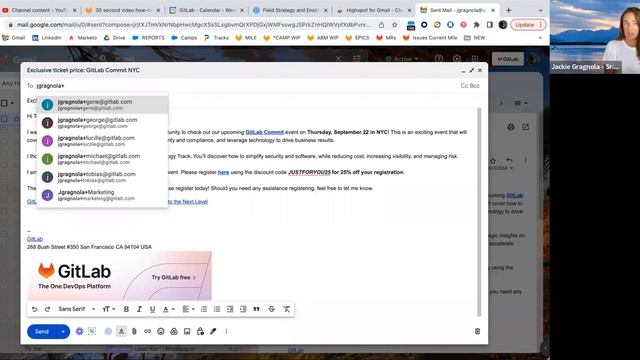The image size is (640, 360).
Task: Select jgragnola+michael@gitlab.com suggestion
Action: tap(102, 159)
